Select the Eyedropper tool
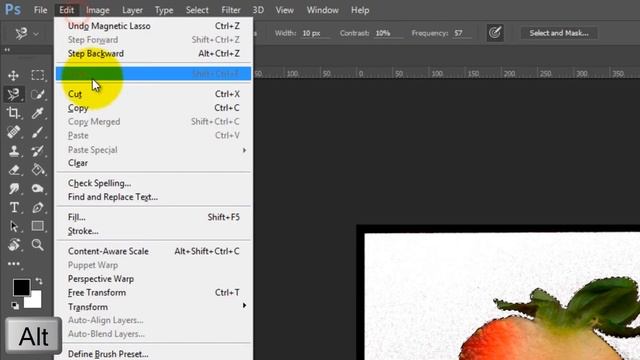 (x=38, y=113)
